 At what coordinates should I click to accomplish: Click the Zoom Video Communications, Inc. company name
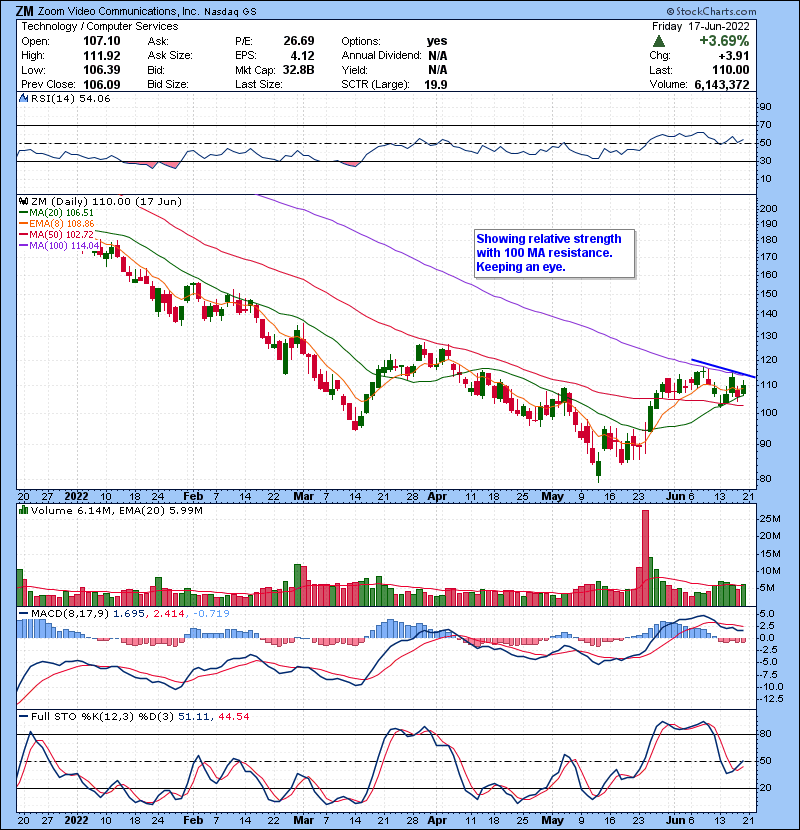tap(117, 11)
